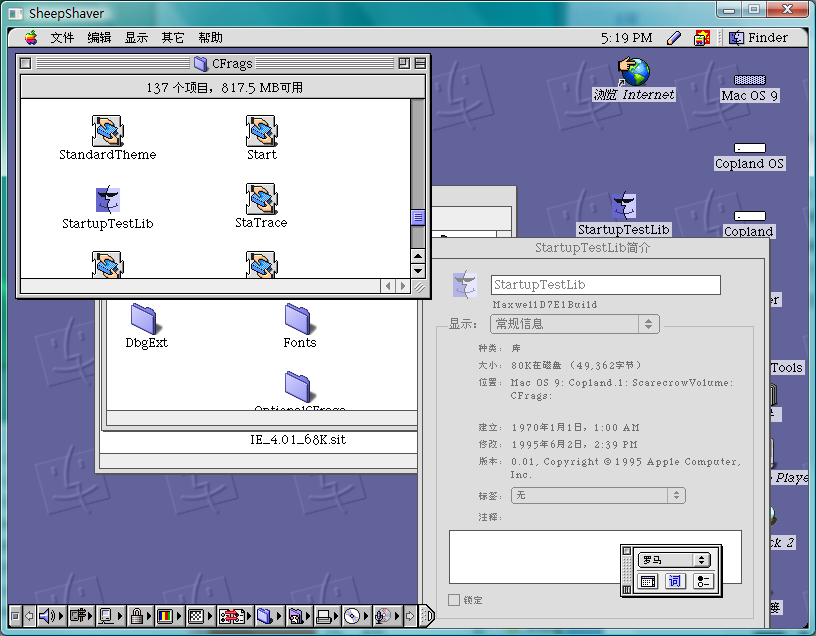Toggle the 词 button on the input palette

coord(674,580)
